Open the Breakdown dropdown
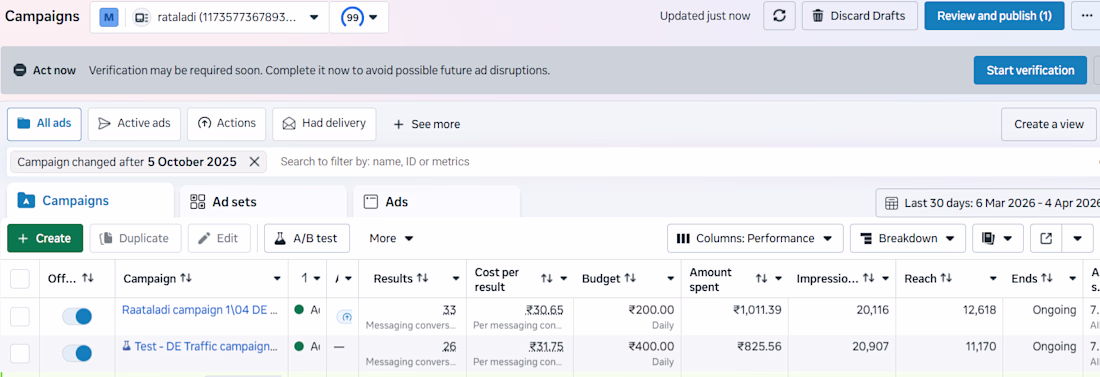The image size is (1100, 377). click(x=908, y=238)
